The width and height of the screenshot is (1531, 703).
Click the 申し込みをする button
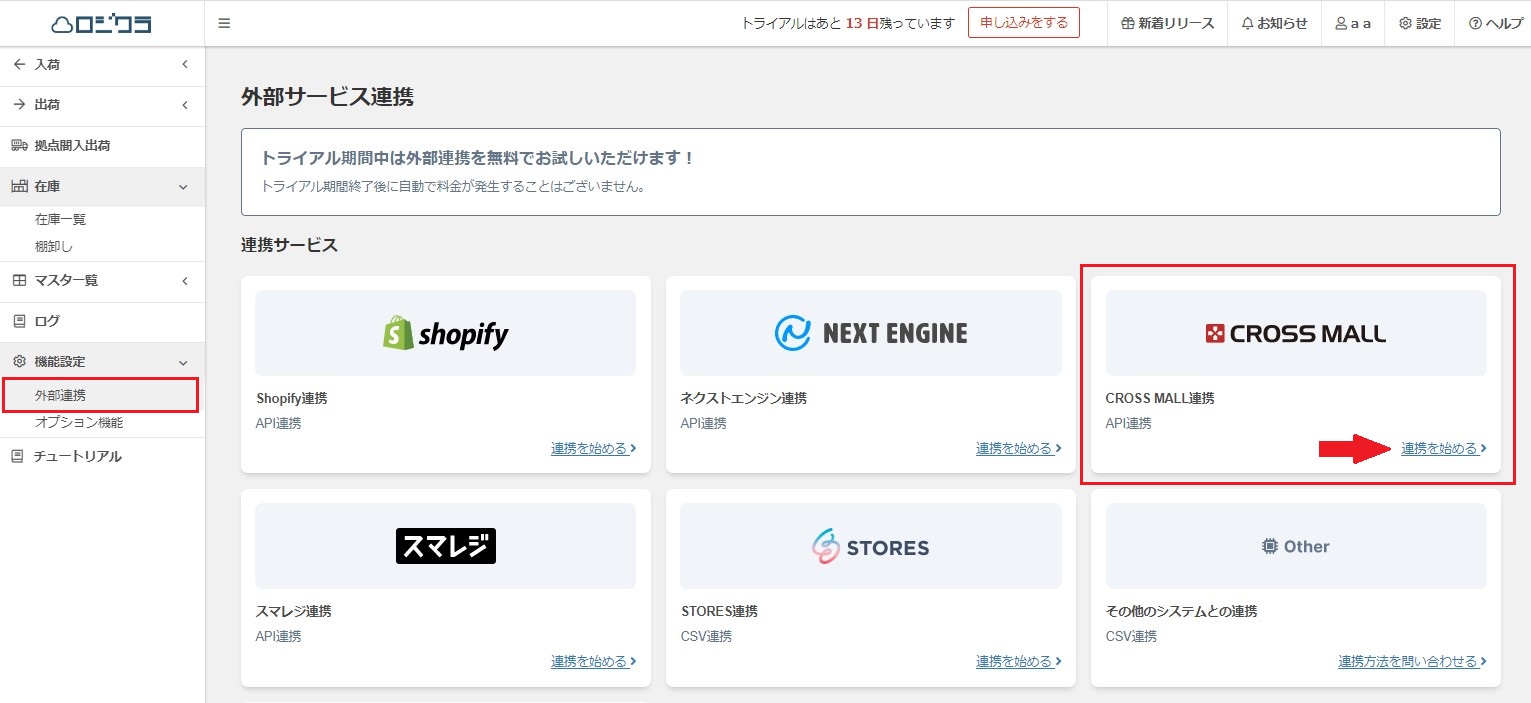coord(1023,22)
